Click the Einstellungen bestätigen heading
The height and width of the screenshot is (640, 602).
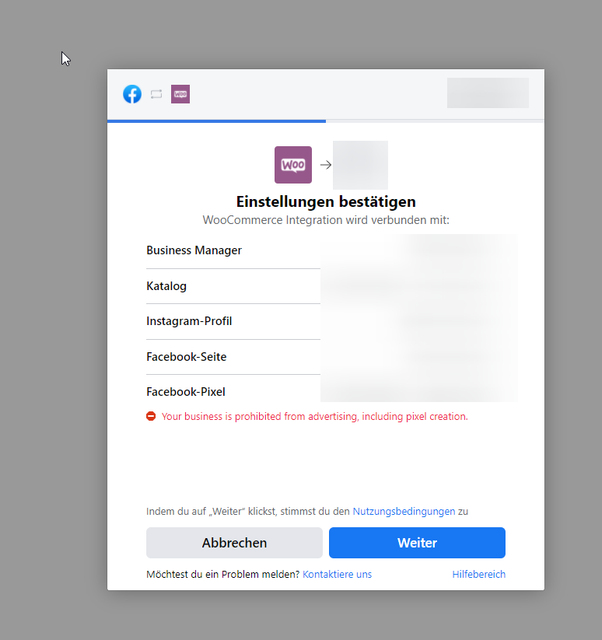click(326, 202)
